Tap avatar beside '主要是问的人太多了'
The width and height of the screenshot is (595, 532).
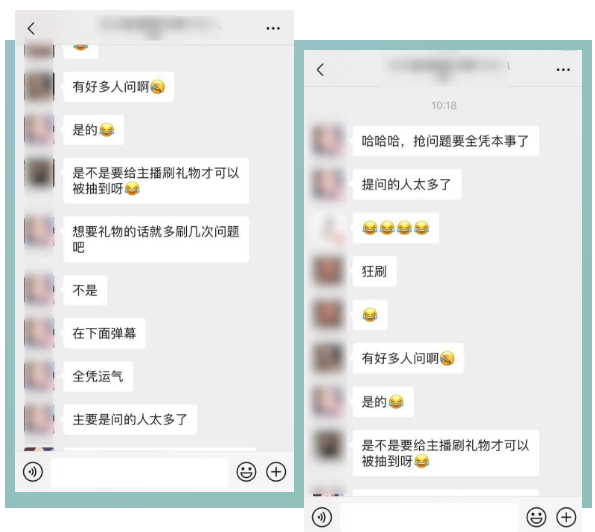(39, 419)
